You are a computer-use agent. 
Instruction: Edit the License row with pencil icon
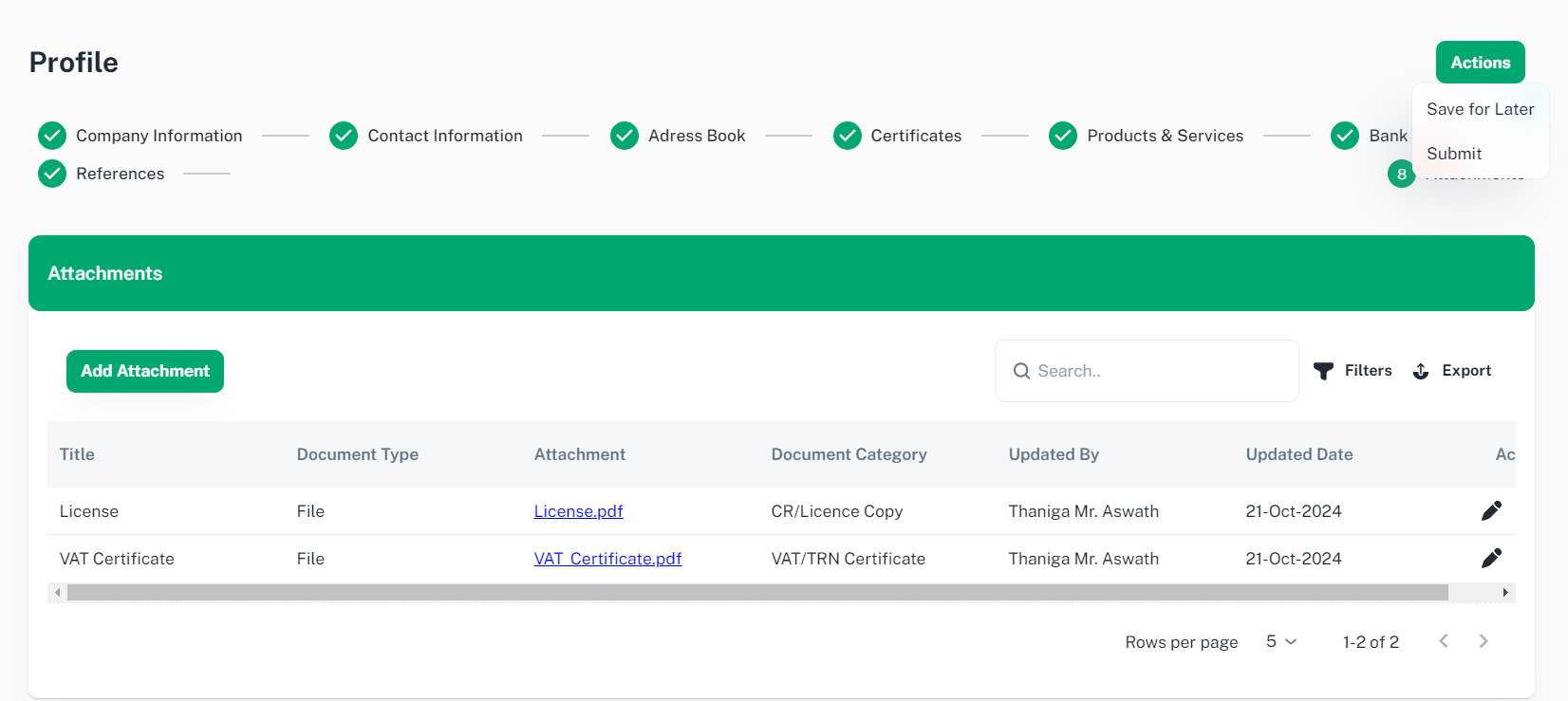(1491, 511)
